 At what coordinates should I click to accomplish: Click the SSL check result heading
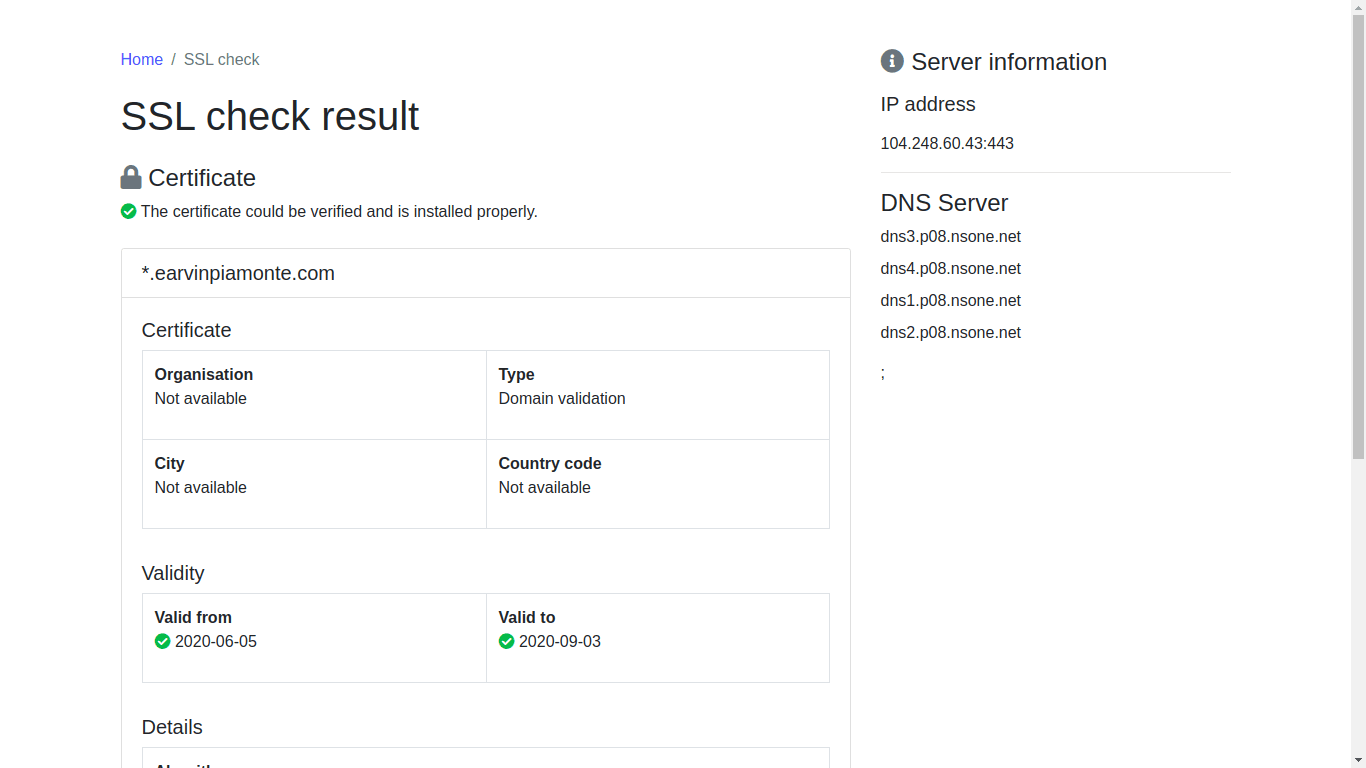(x=270, y=116)
